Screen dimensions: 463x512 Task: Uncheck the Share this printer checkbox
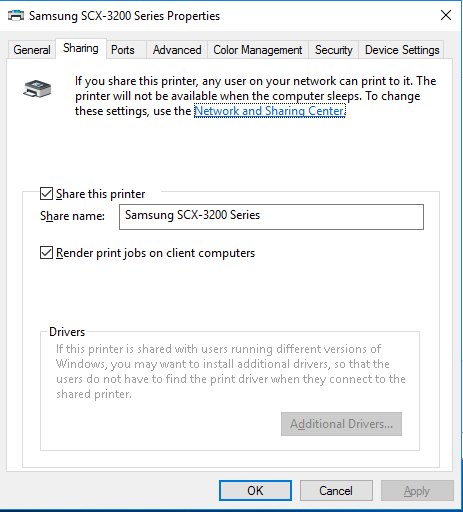pyautogui.click(x=46, y=194)
